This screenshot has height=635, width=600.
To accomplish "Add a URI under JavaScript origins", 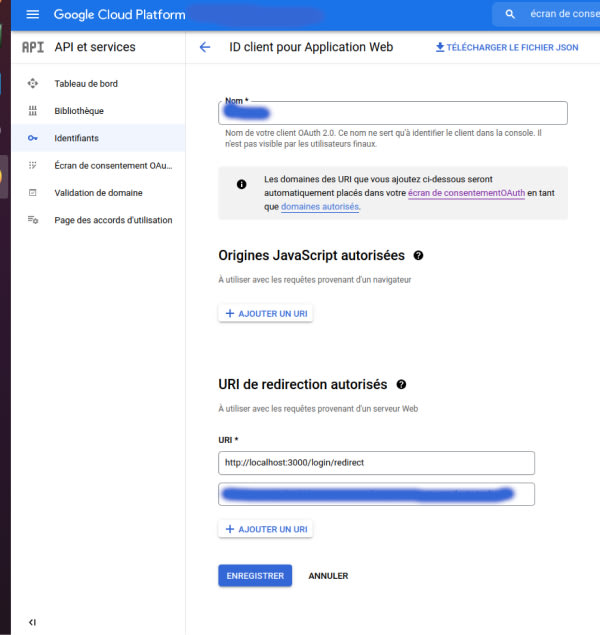I will coord(266,313).
